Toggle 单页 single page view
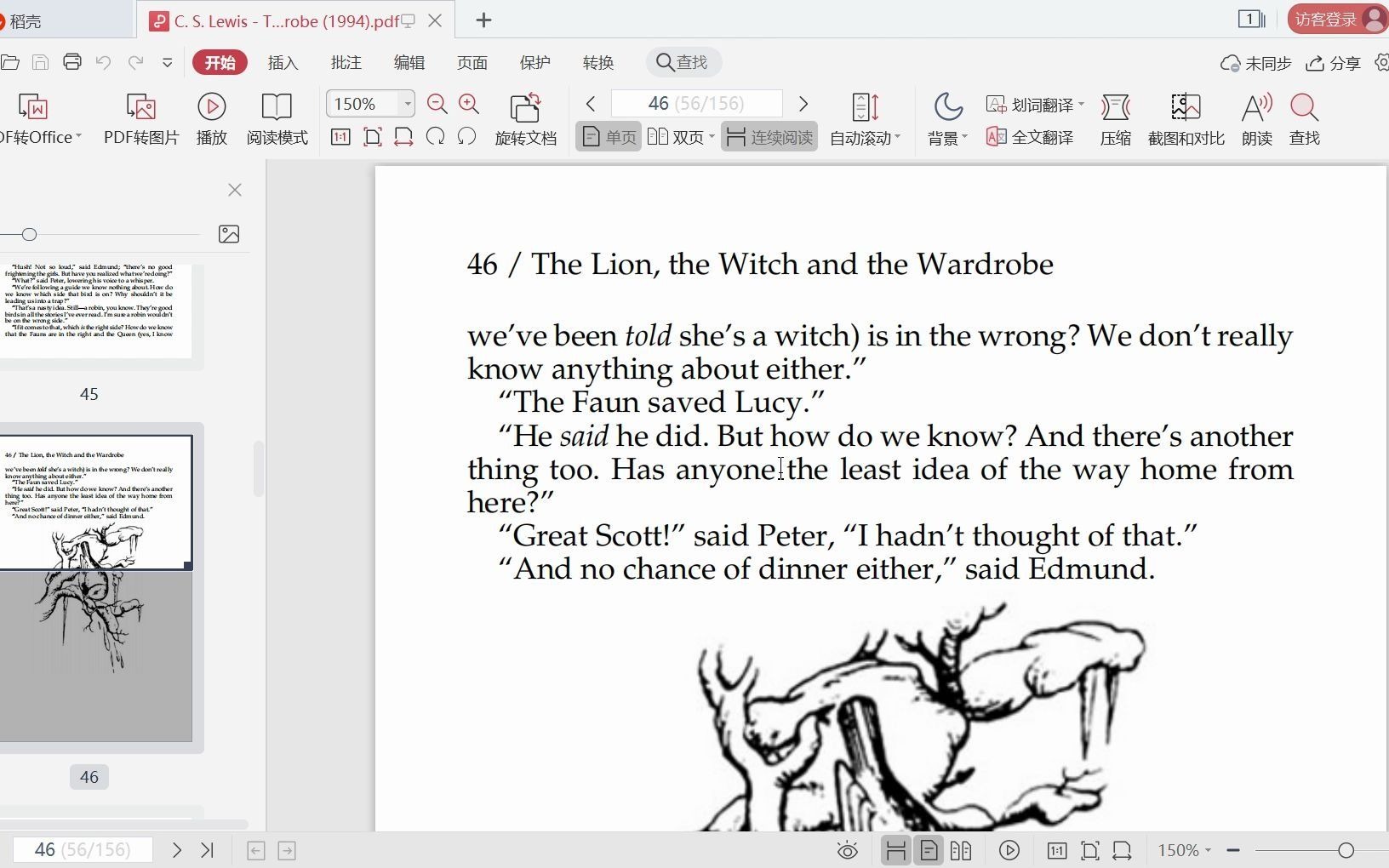This screenshot has width=1389, height=868. pyautogui.click(x=609, y=137)
